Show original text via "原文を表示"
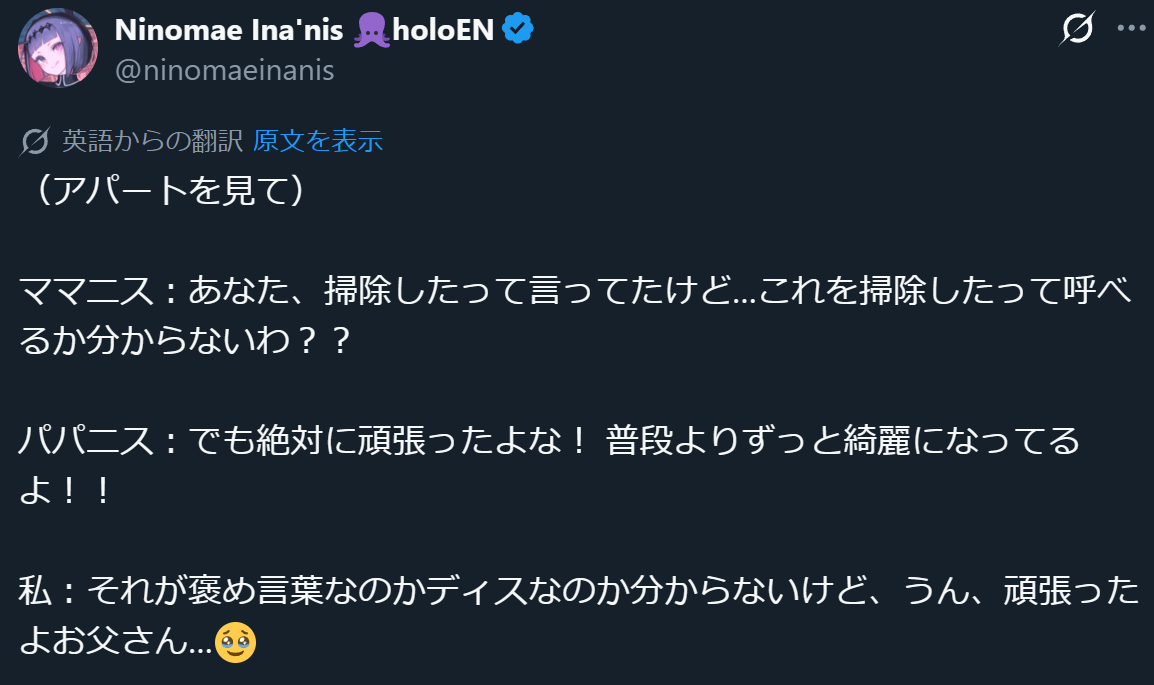1154x685 pixels. 318,141
